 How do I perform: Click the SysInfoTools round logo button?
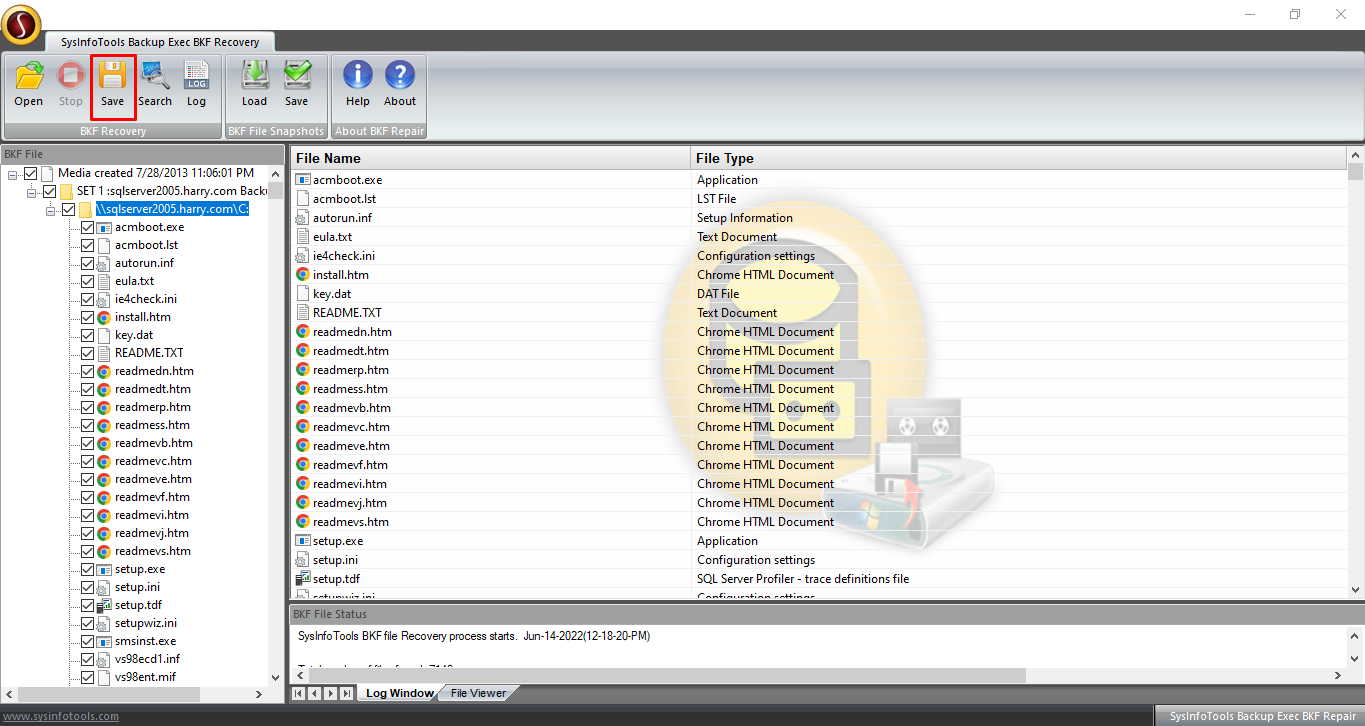click(21, 24)
